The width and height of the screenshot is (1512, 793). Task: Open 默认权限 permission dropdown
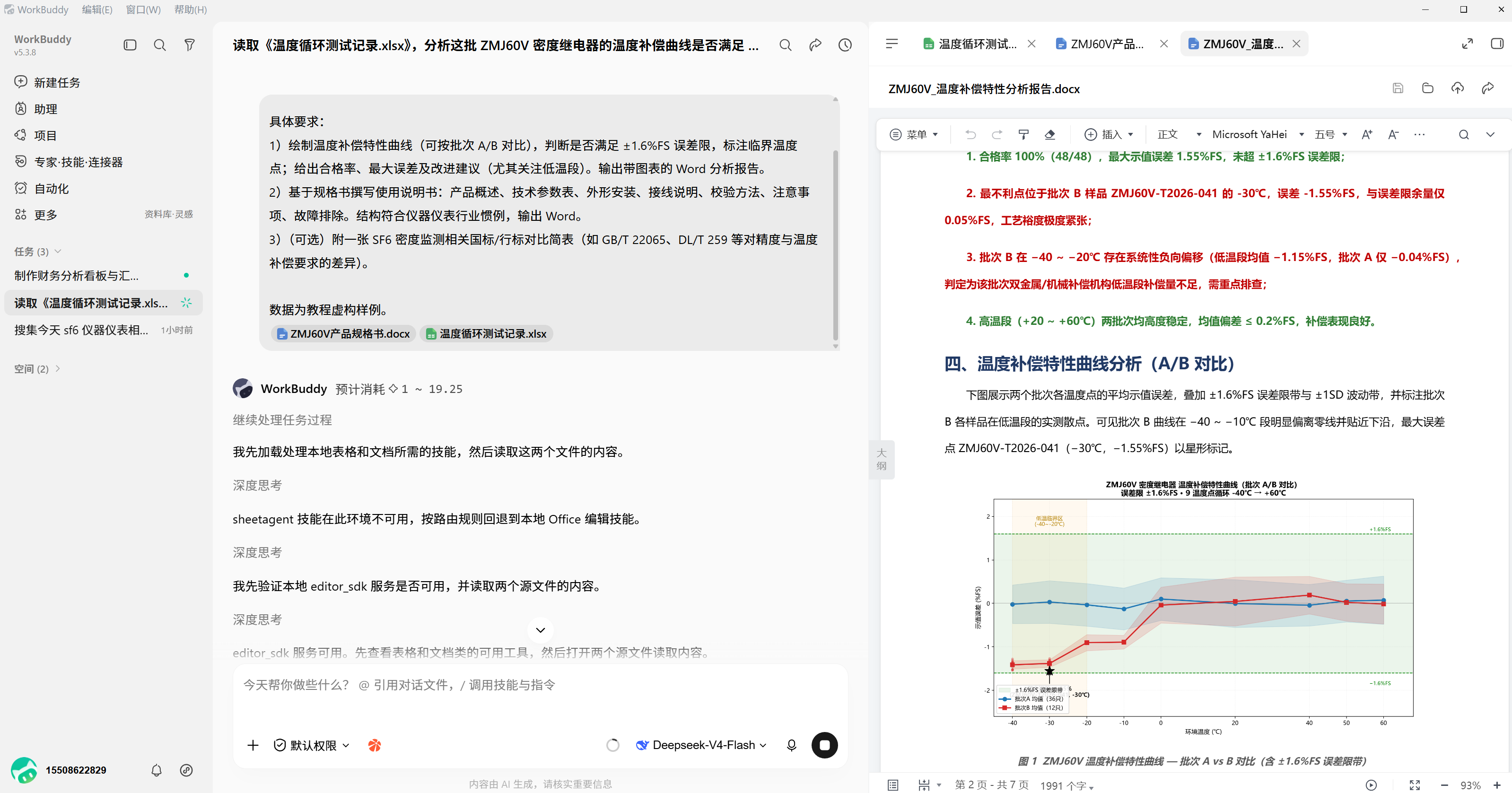pyautogui.click(x=312, y=745)
